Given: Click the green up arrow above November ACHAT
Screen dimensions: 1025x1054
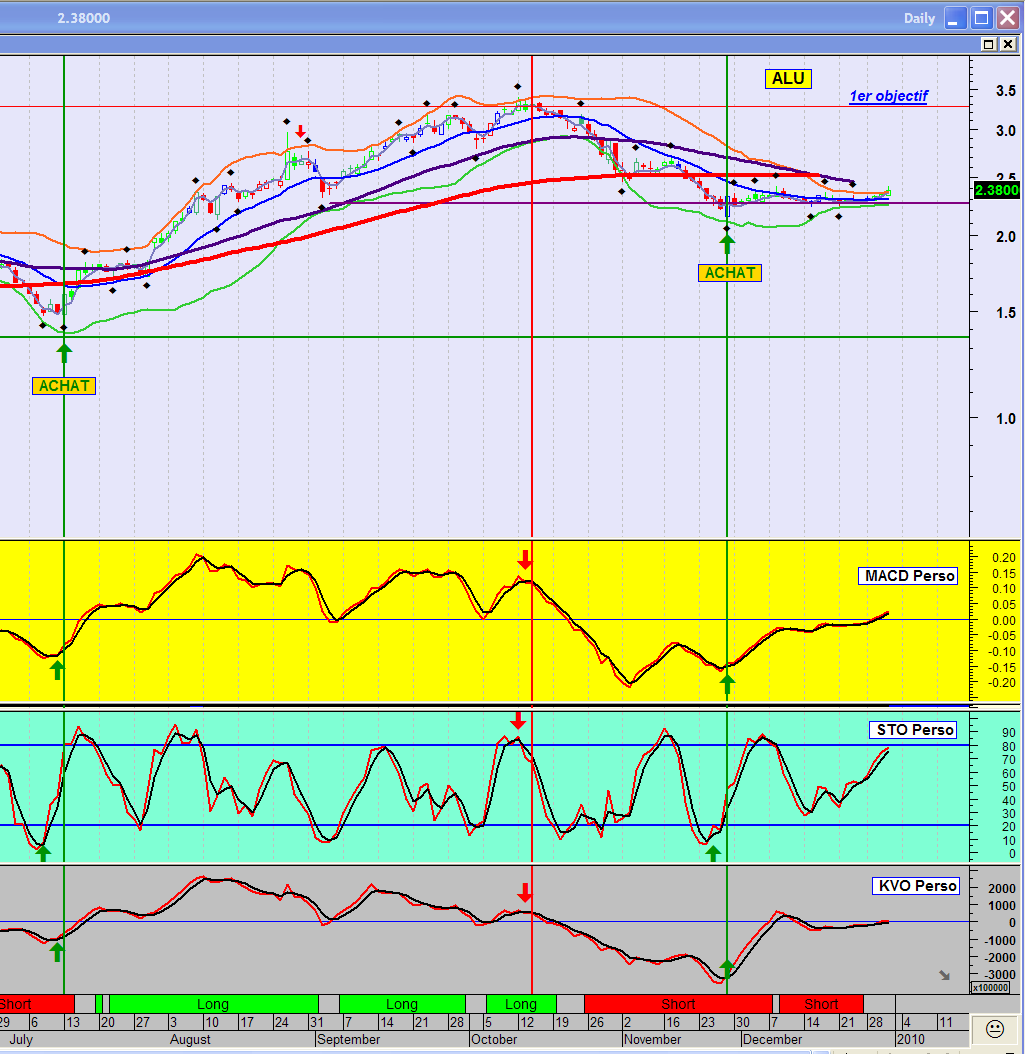Looking at the screenshot, I should click(x=727, y=244).
